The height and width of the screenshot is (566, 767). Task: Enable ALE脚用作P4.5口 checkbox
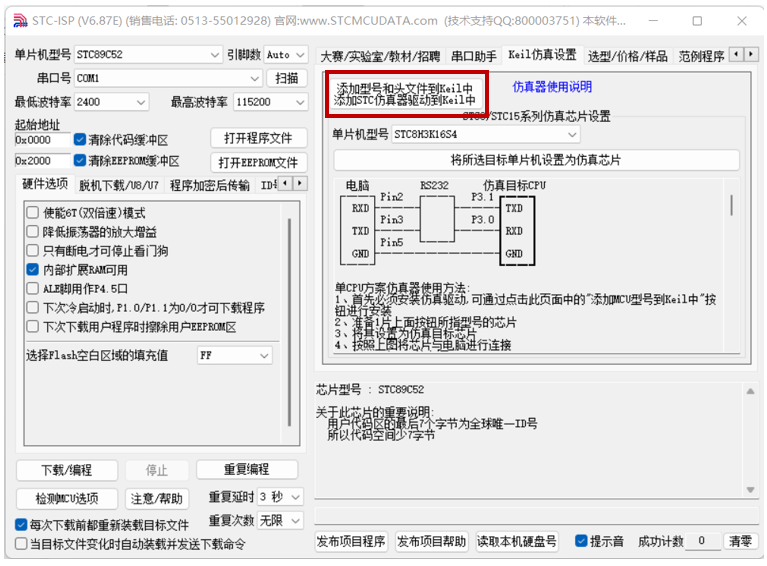click(32, 289)
